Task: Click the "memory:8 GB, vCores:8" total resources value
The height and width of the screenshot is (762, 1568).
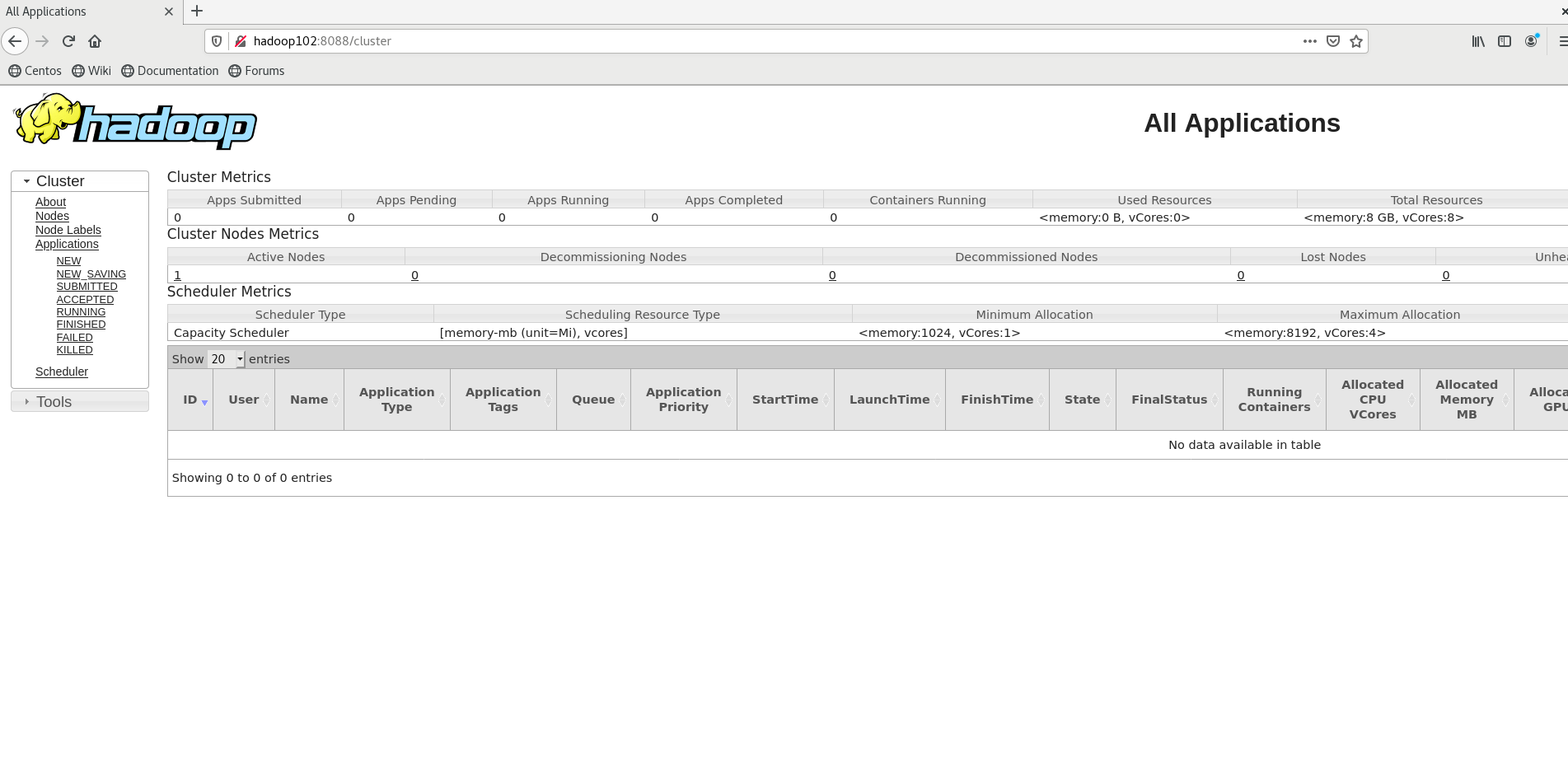Action: coord(1384,217)
